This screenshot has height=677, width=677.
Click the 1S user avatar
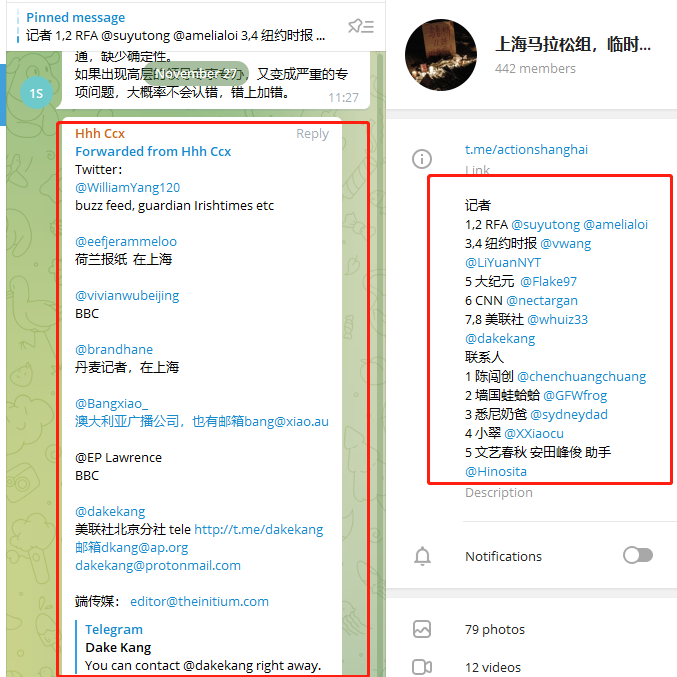[36, 93]
